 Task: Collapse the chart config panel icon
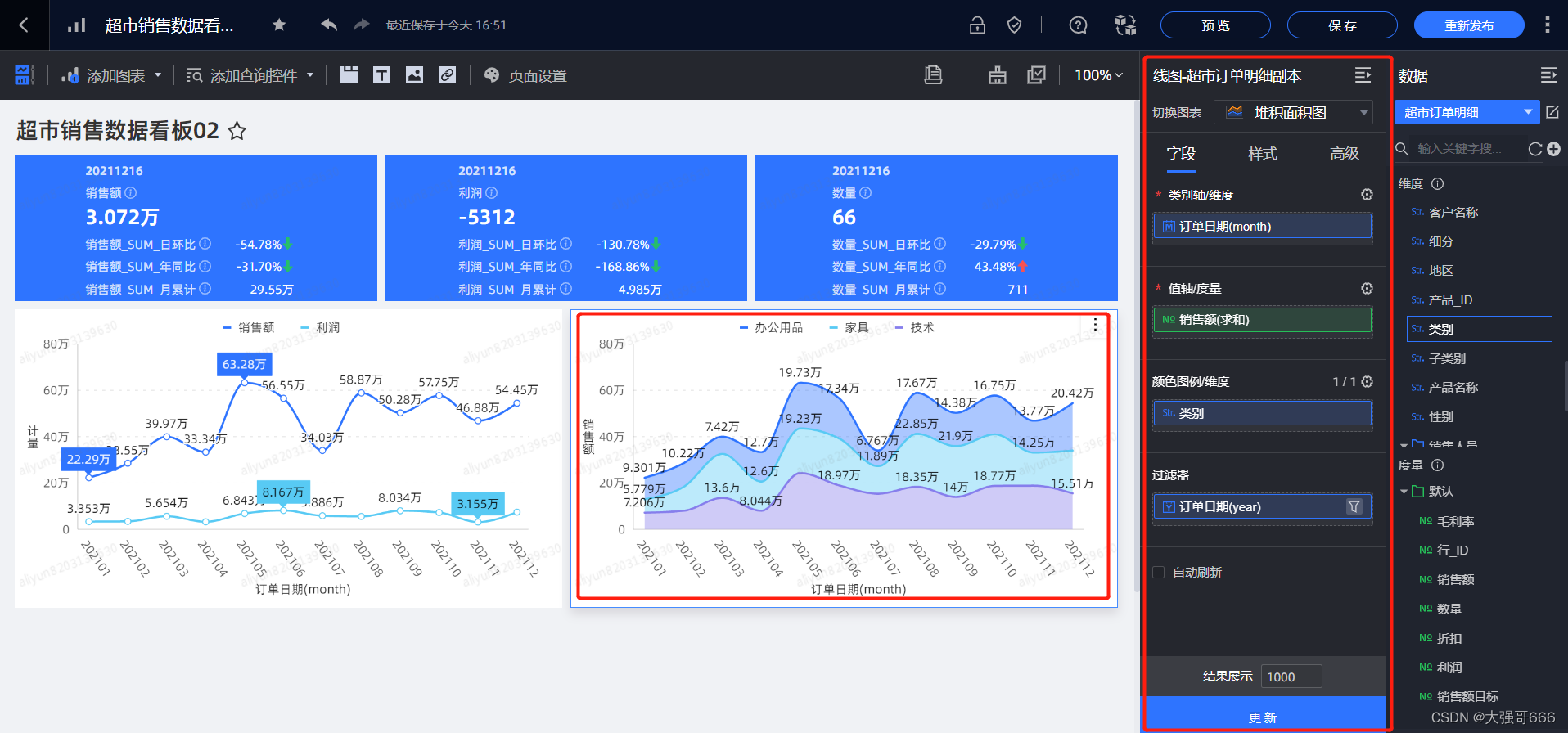(x=1363, y=75)
